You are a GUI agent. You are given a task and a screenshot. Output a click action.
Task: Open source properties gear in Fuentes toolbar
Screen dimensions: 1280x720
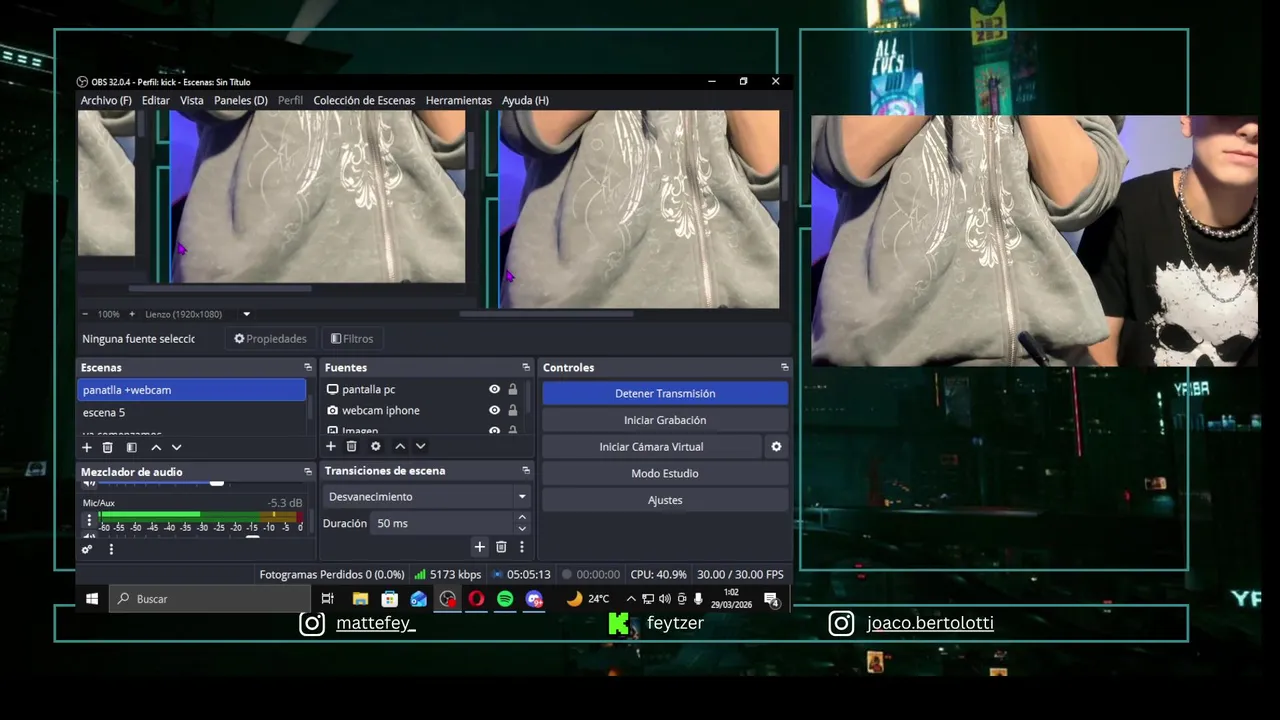[x=376, y=446]
